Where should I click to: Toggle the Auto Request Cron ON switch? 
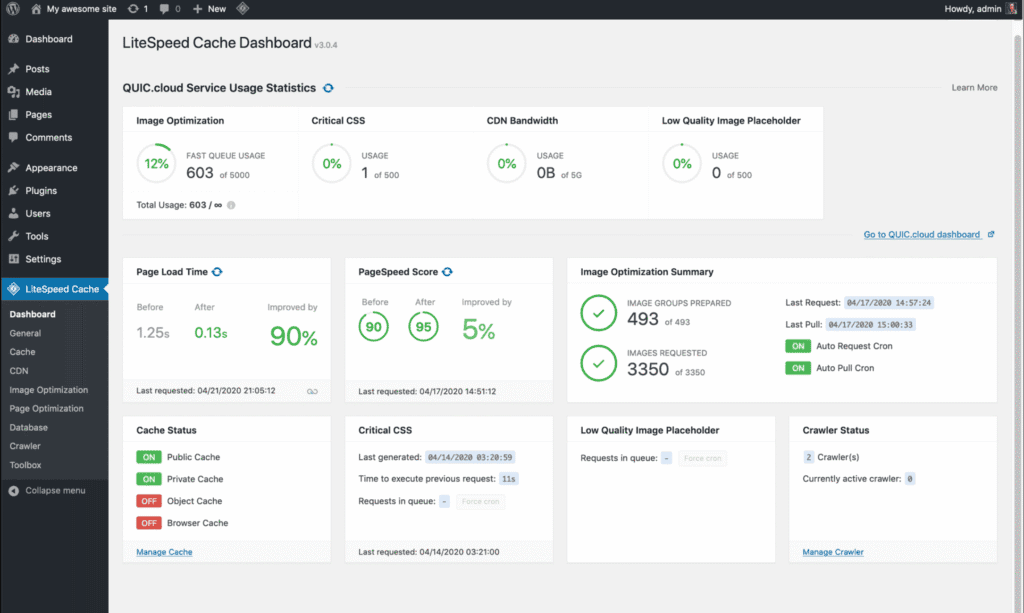click(x=798, y=346)
